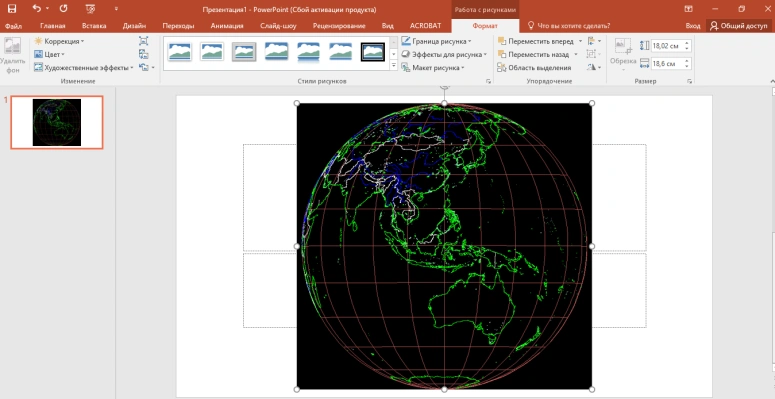Open Художественные эффекты dropdown
Viewport: 775px width, 399px height.
[84, 68]
